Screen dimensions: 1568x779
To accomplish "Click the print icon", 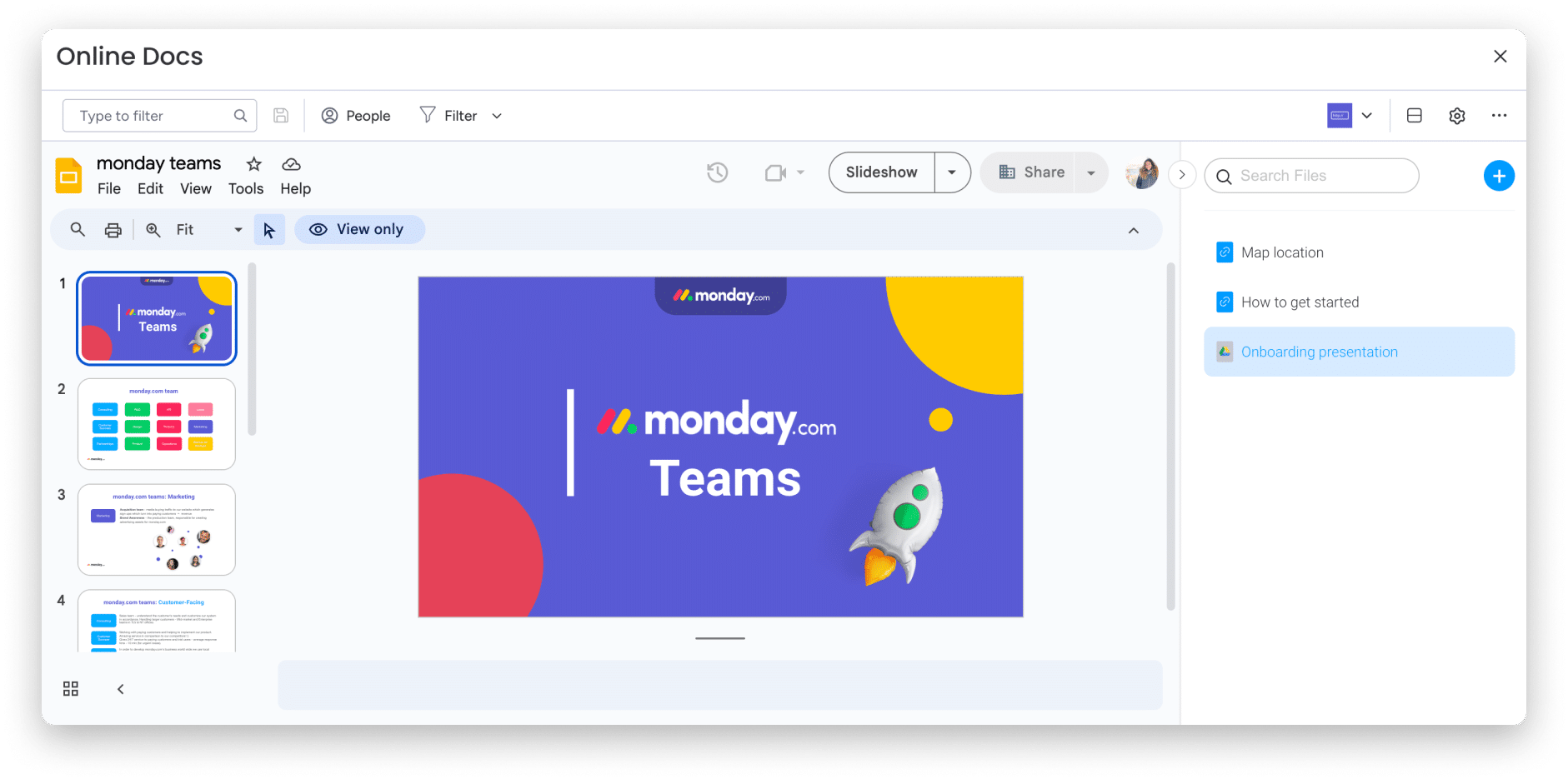I will [x=113, y=230].
